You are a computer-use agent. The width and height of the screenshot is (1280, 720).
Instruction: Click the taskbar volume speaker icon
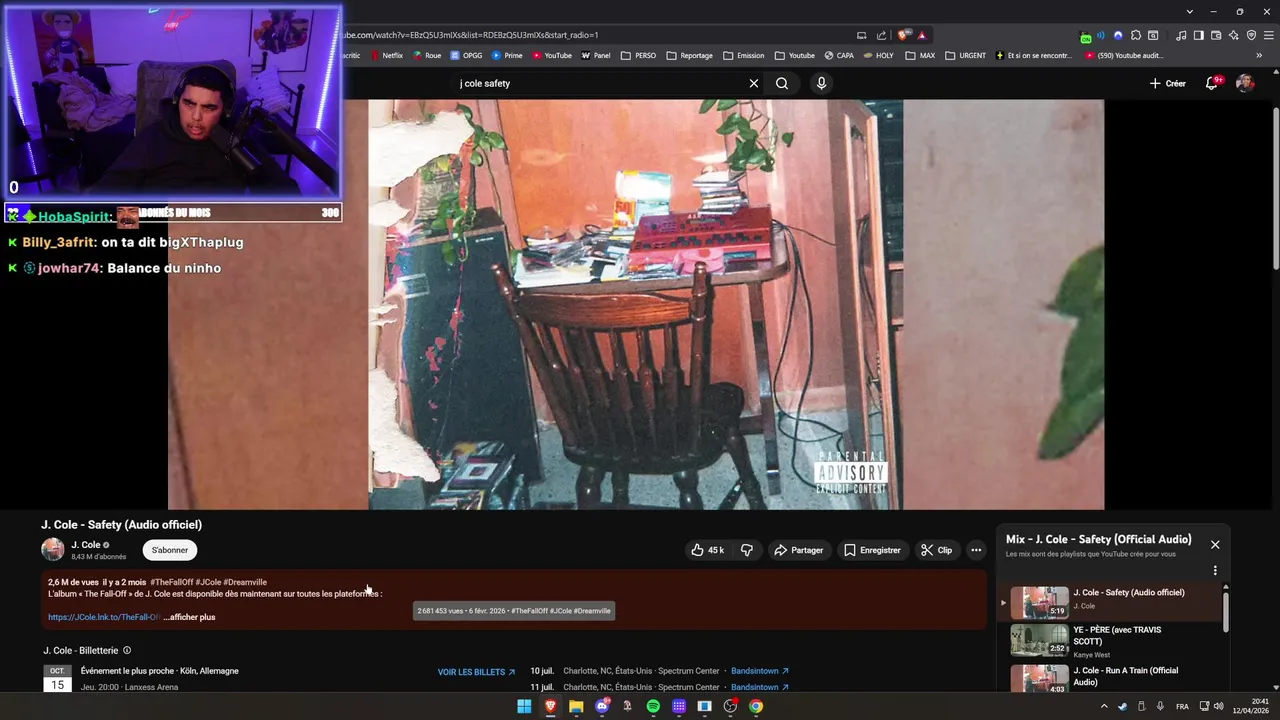[x=1218, y=706]
